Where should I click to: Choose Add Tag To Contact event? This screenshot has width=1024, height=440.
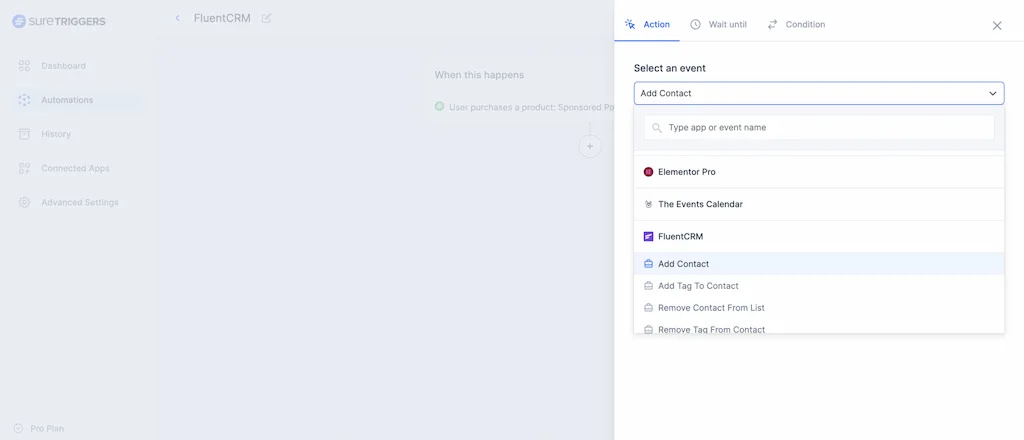click(819, 286)
